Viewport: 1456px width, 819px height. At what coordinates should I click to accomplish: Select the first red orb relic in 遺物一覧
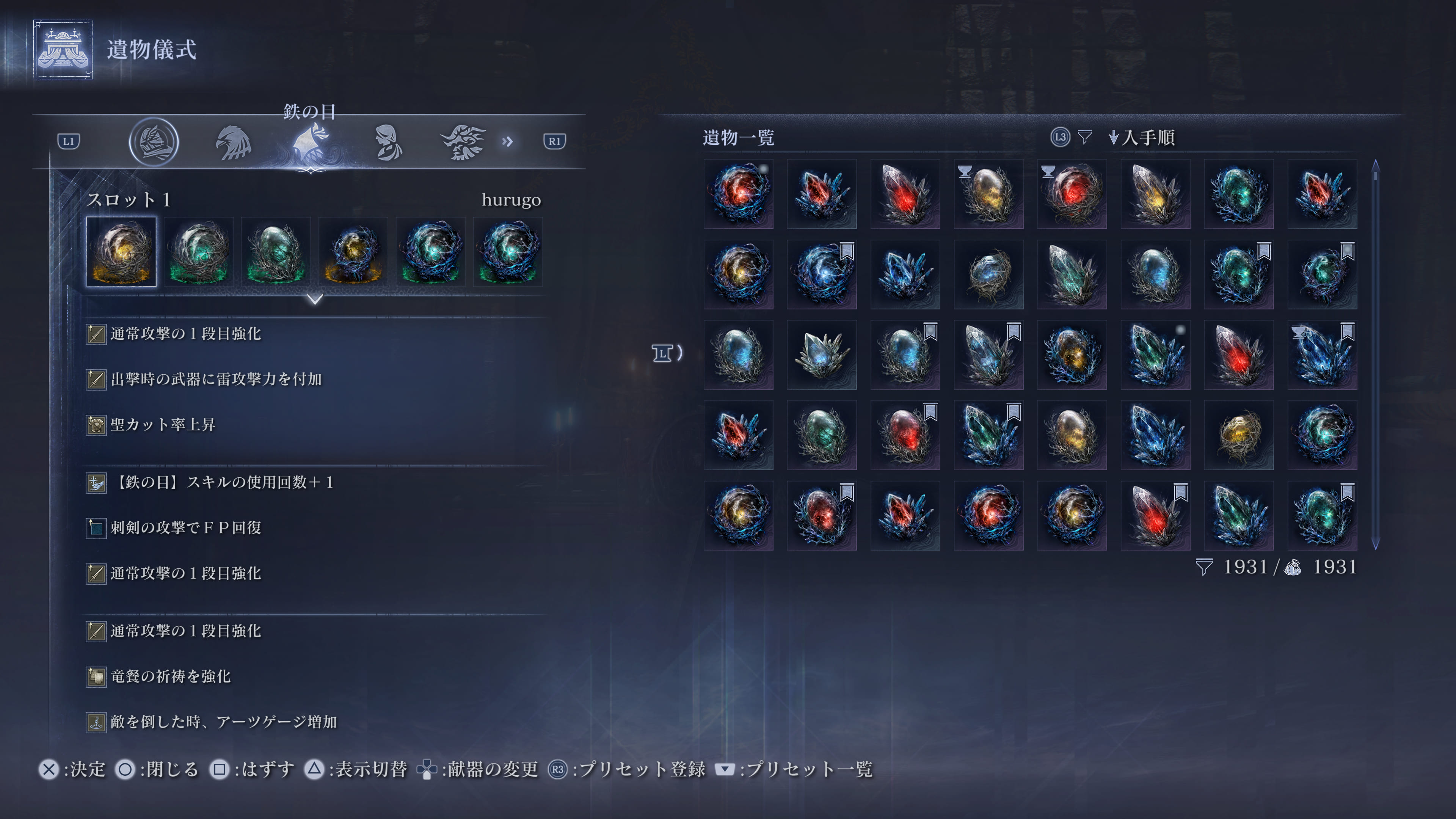[x=738, y=194]
